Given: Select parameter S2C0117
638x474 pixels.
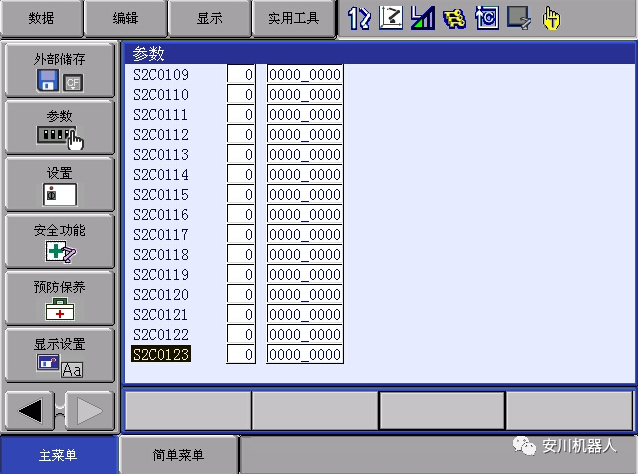Looking at the screenshot, I should click(x=161, y=234).
